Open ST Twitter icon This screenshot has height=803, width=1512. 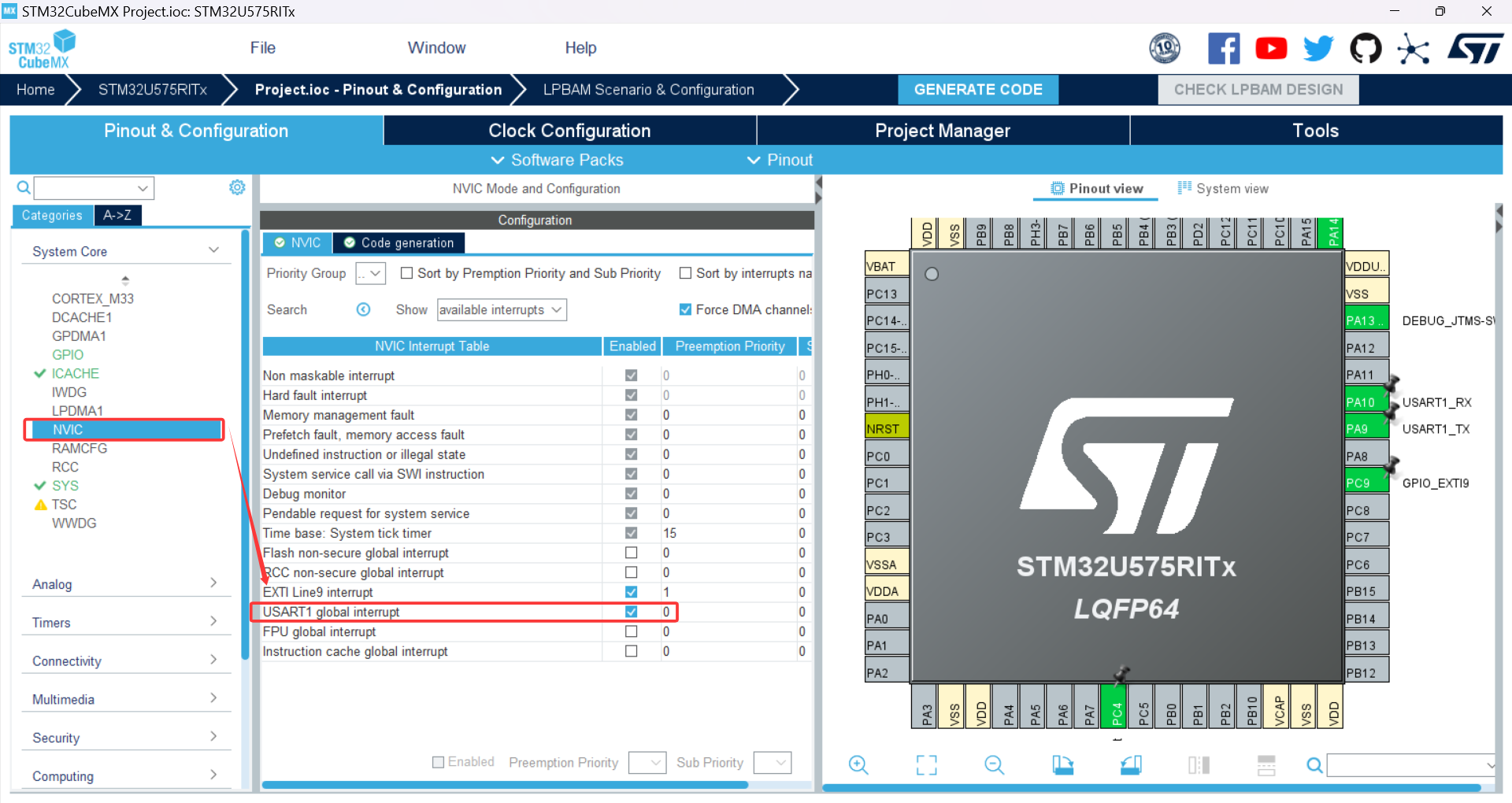(x=1318, y=49)
